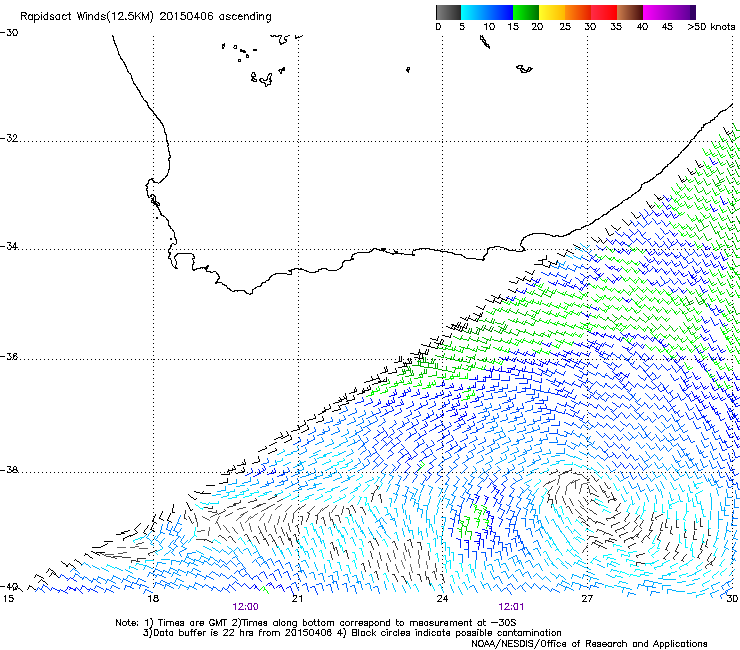Image resolution: width=740 pixels, height=650 pixels.
Task: Select the '-36' latitude axis label
Action: tap(9, 356)
